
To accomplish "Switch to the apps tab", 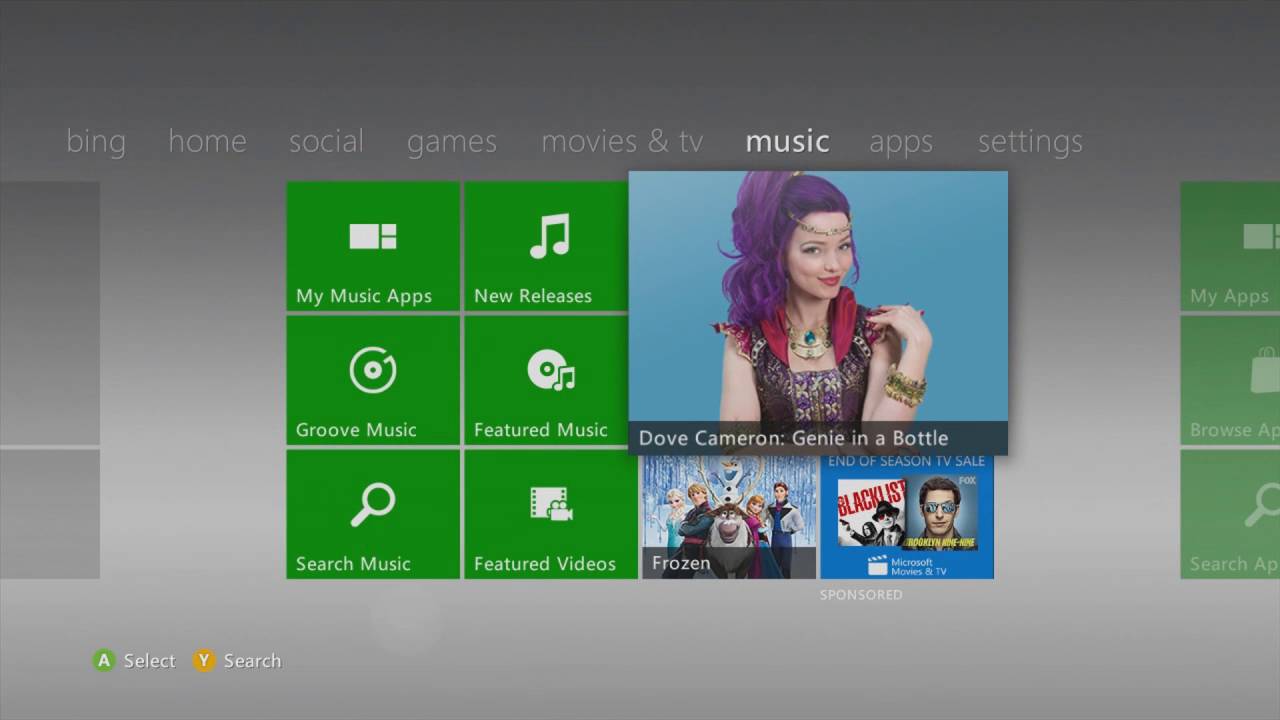I will (901, 143).
